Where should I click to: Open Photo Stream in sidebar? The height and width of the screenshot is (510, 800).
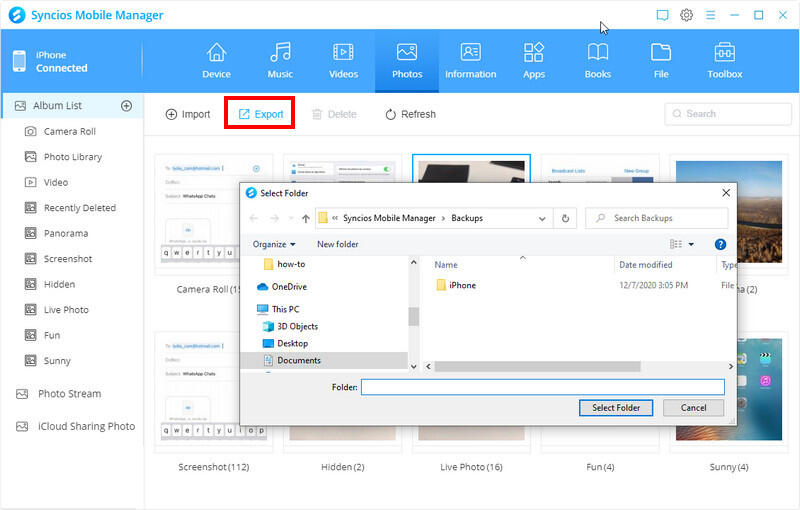tap(69, 394)
